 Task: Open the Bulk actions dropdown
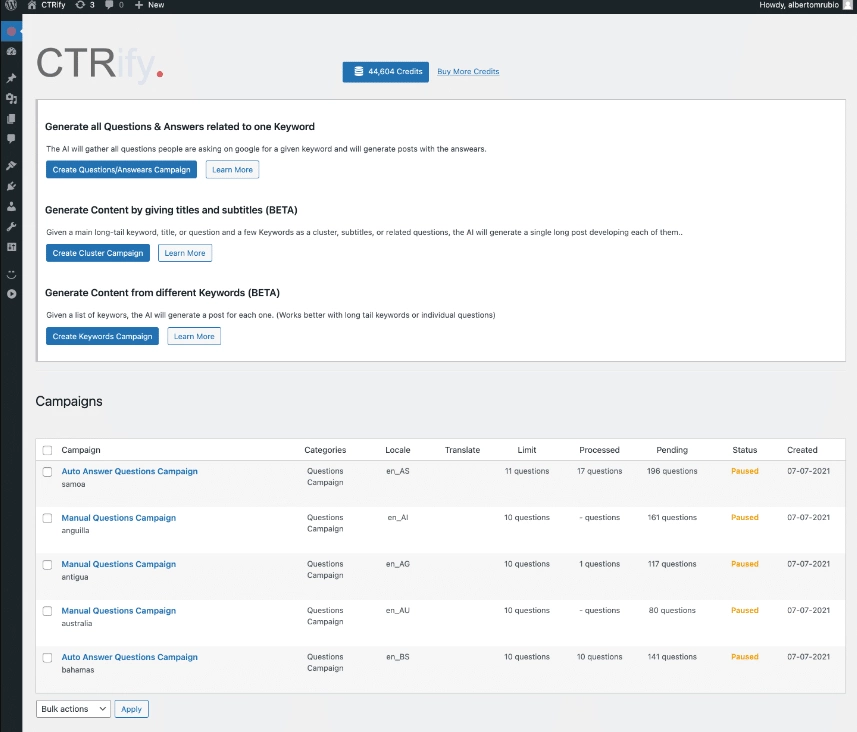tap(72, 708)
